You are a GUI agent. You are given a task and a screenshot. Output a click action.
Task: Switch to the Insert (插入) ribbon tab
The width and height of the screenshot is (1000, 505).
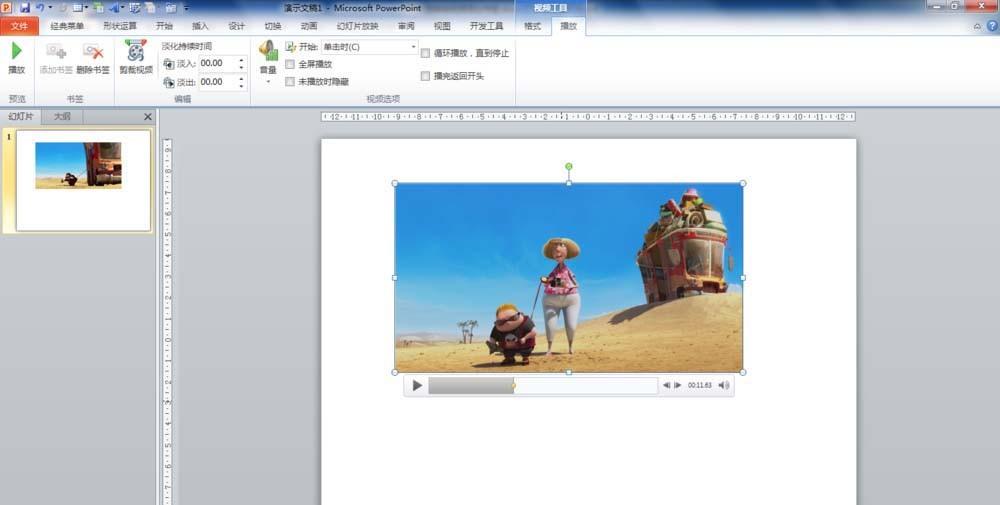click(x=200, y=26)
